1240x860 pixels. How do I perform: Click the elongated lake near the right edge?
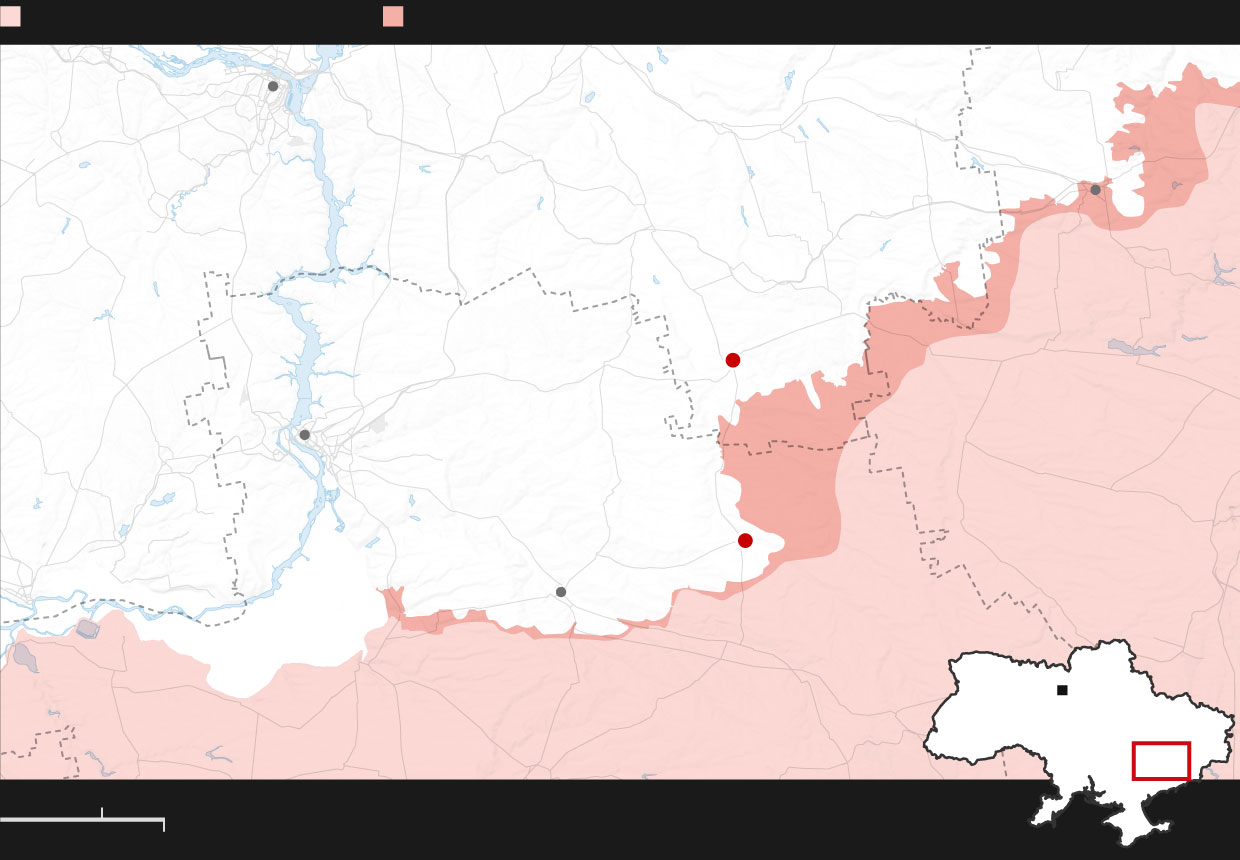(1137, 347)
